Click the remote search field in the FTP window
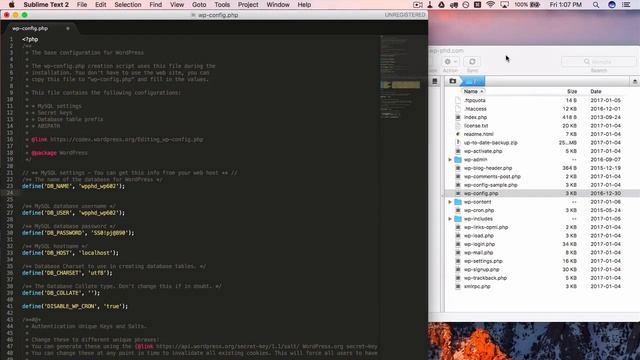This screenshot has height=360, width=640. click(x=598, y=62)
